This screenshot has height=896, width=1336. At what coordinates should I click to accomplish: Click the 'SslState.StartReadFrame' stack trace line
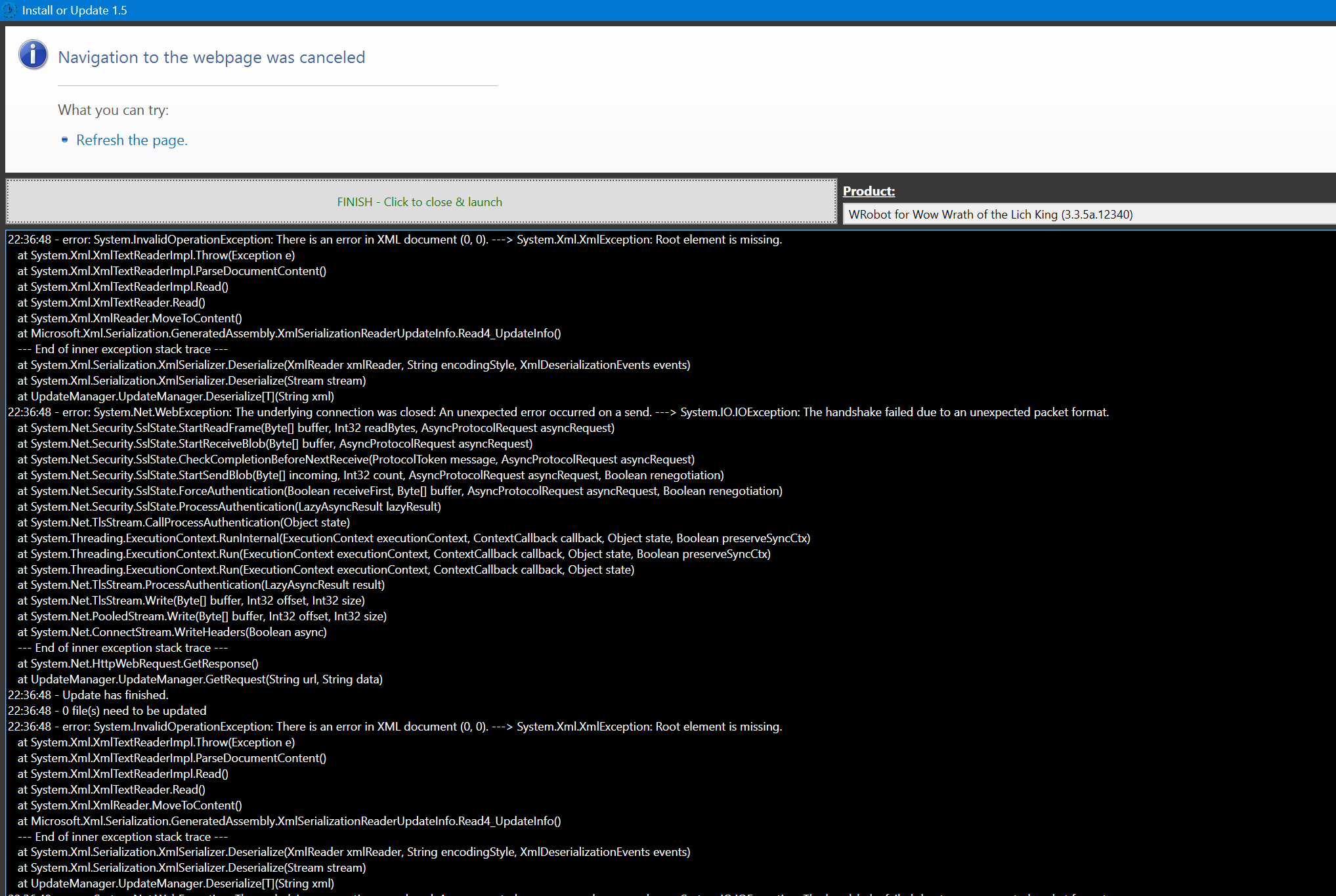(x=316, y=427)
